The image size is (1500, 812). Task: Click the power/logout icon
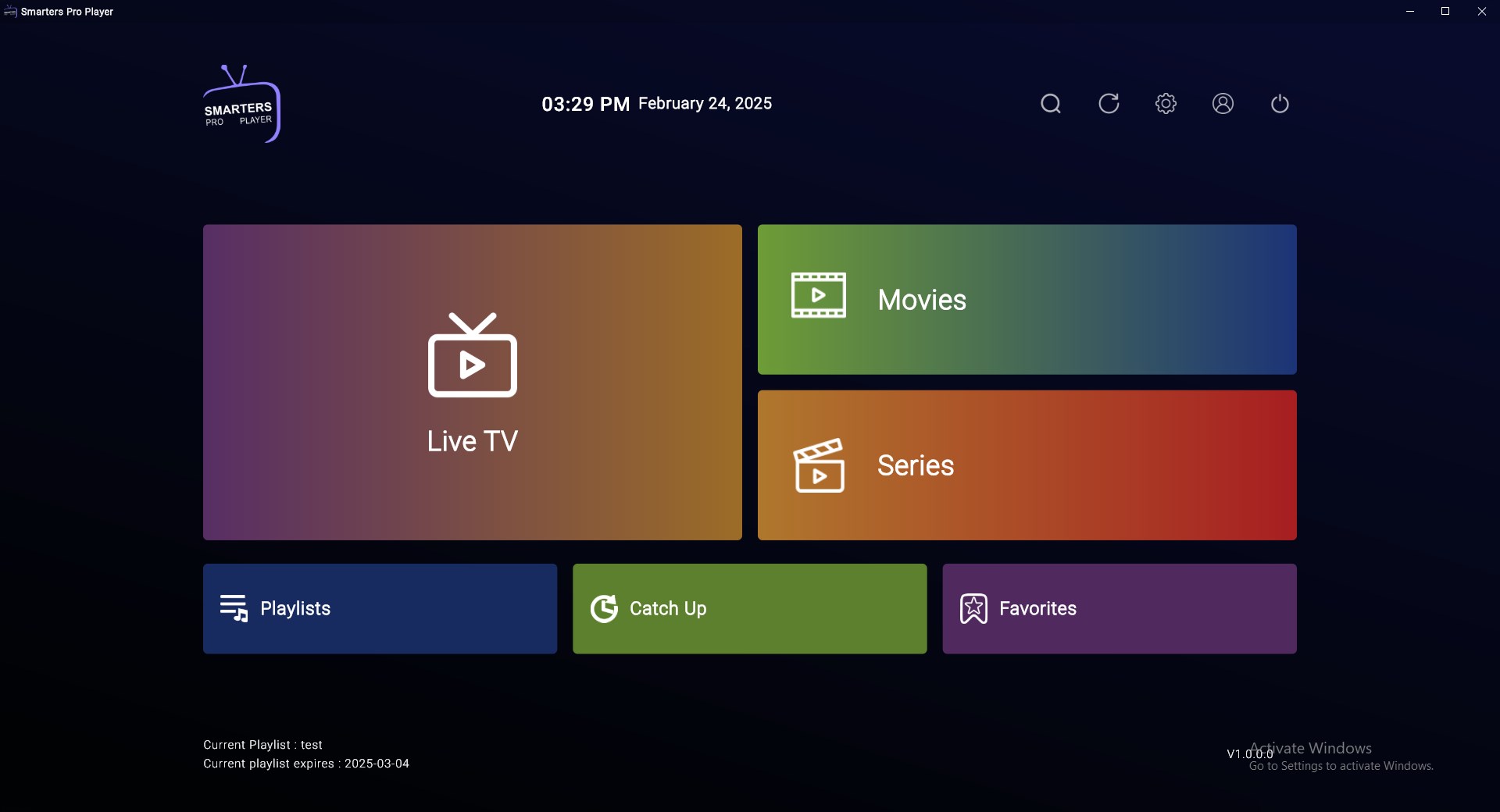(1279, 103)
